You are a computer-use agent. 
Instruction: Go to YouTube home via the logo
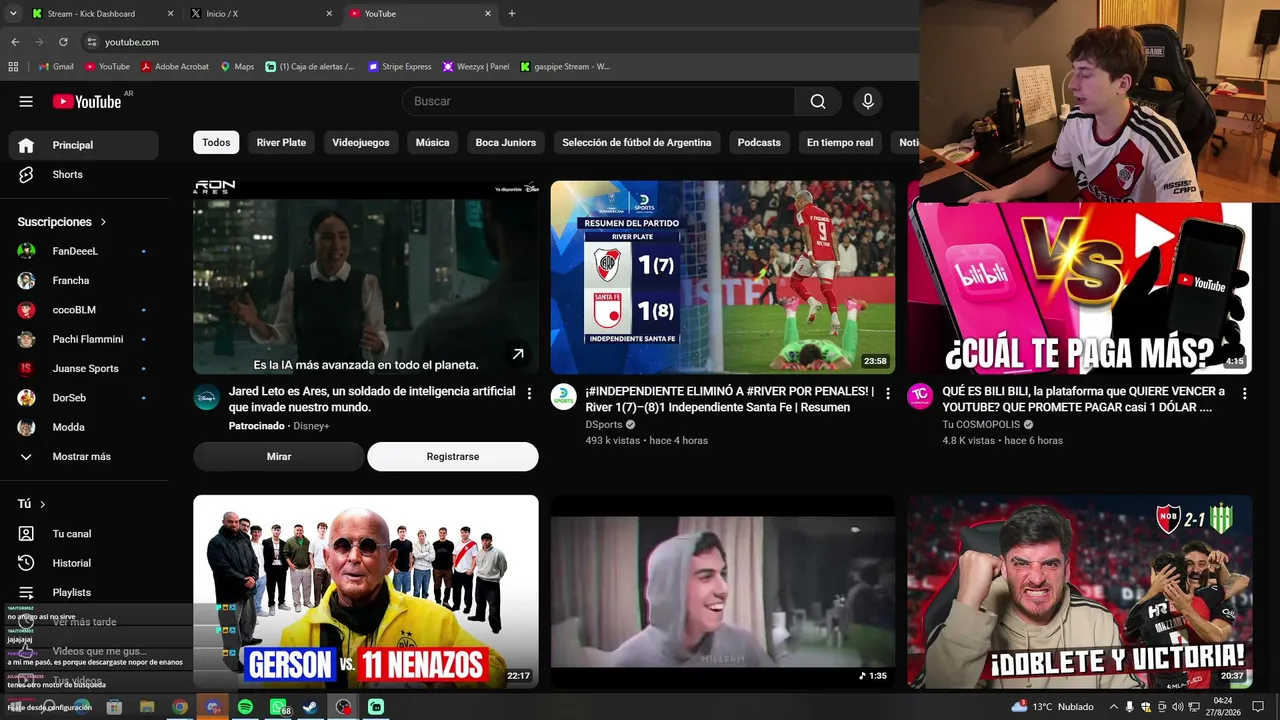pyautogui.click(x=87, y=101)
